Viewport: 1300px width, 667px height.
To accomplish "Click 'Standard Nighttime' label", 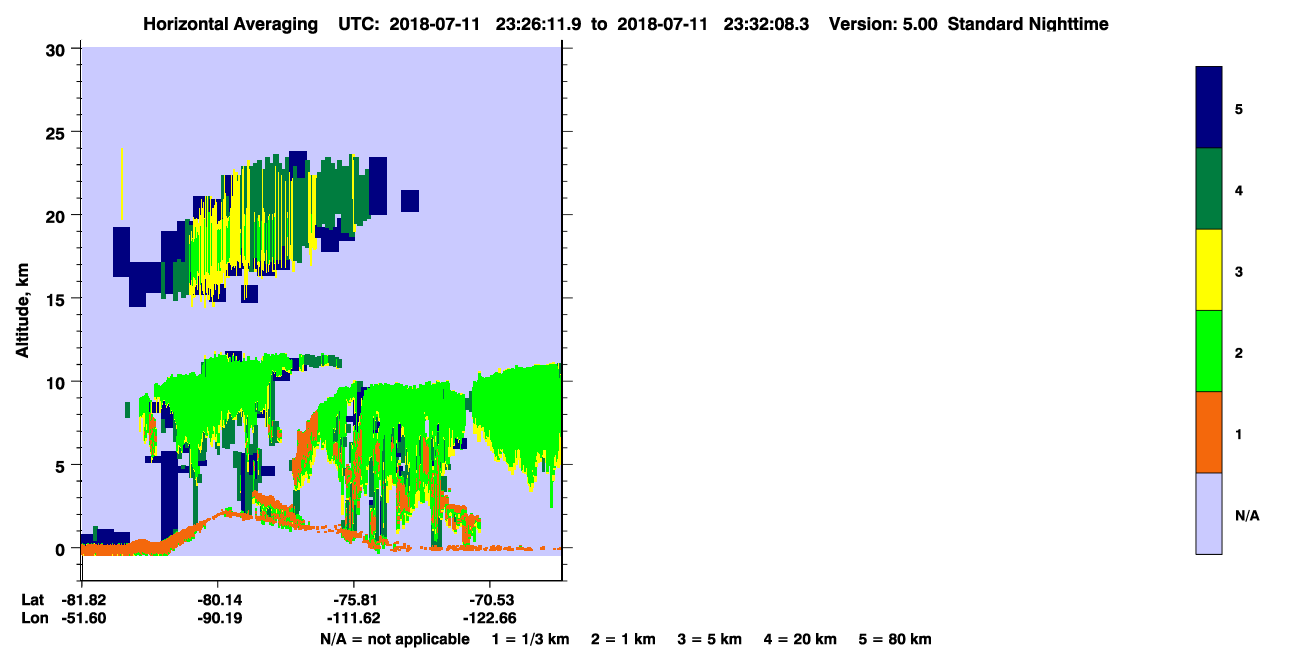I will [x=1027, y=24].
